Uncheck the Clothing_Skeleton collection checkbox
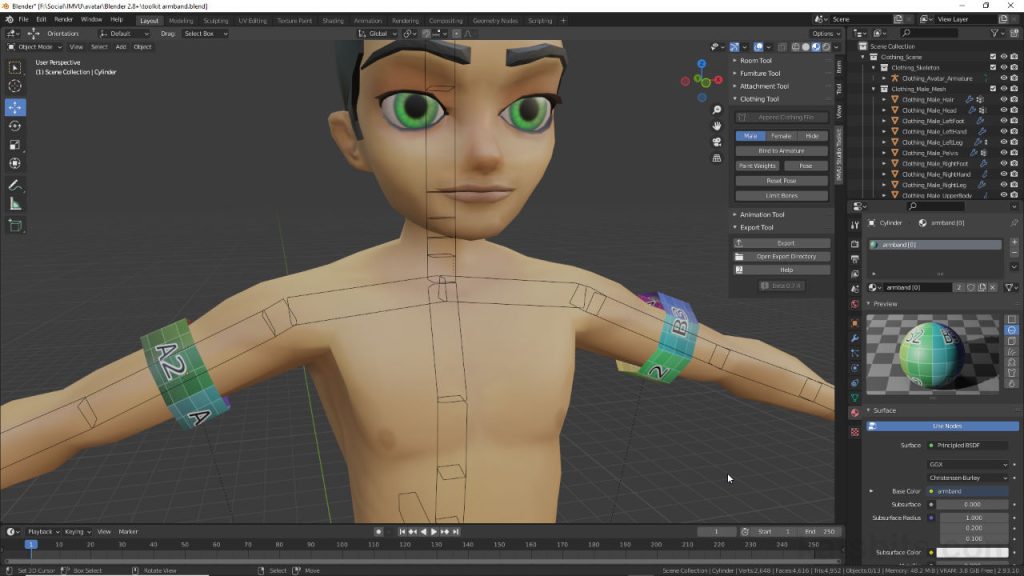Viewport: 1024px width, 576px height. pos(991,67)
